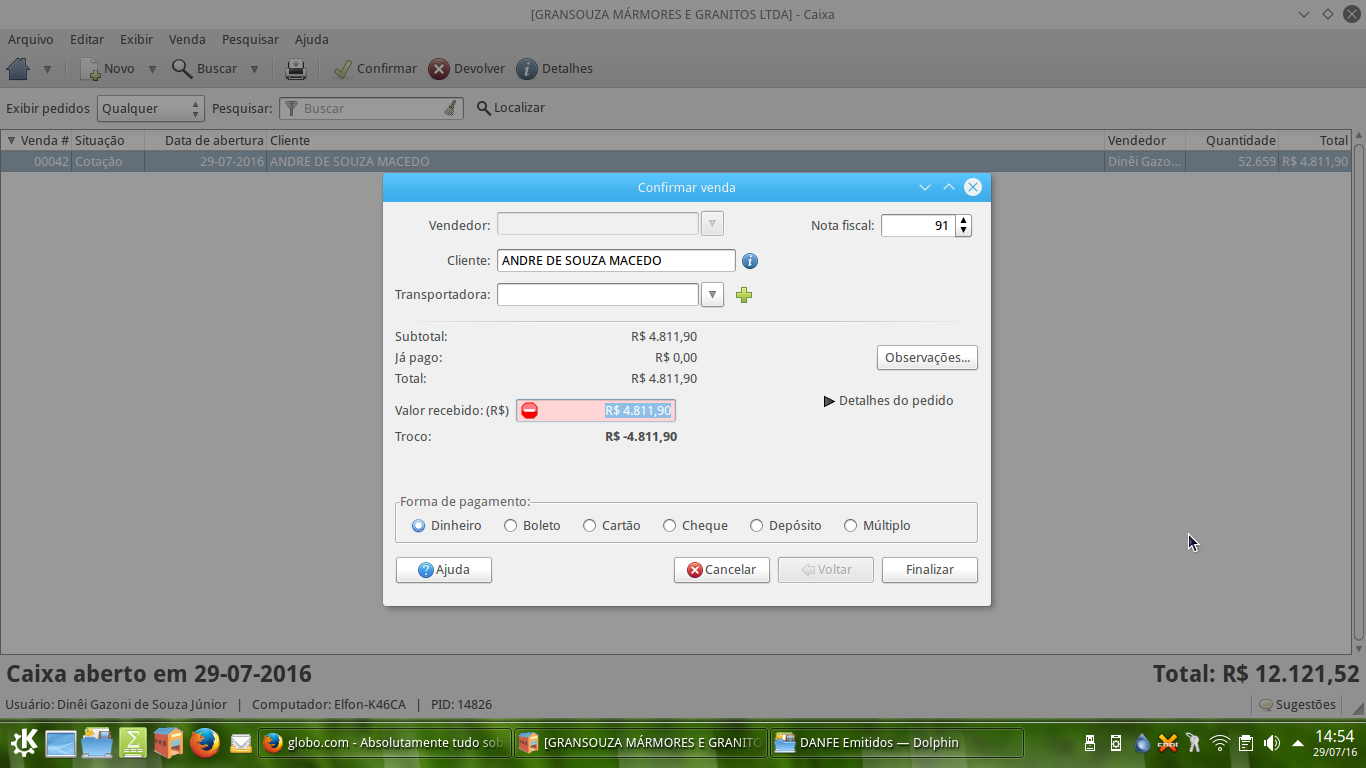
Task: Select Boleto payment option
Action: [532, 525]
